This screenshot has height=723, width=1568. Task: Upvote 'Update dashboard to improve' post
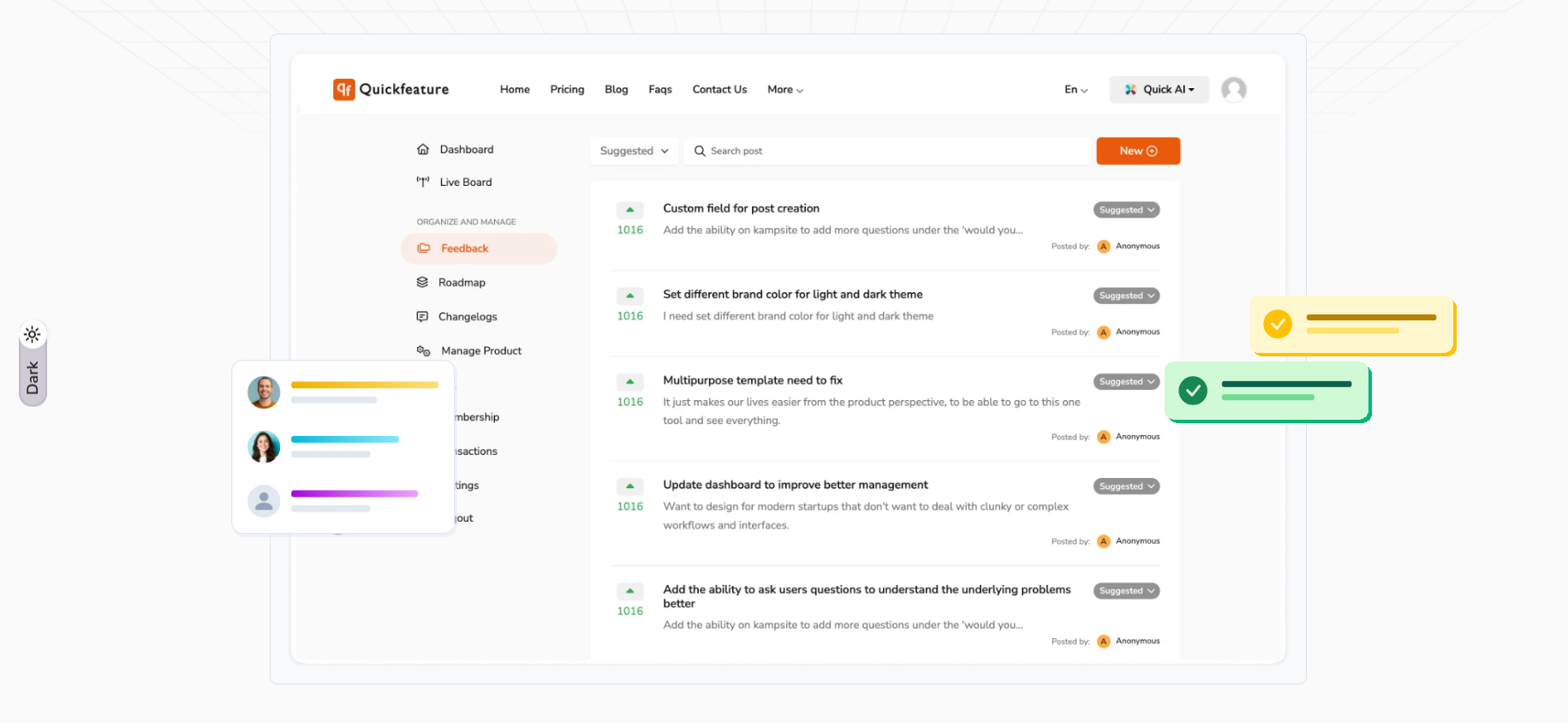(629, 486)
